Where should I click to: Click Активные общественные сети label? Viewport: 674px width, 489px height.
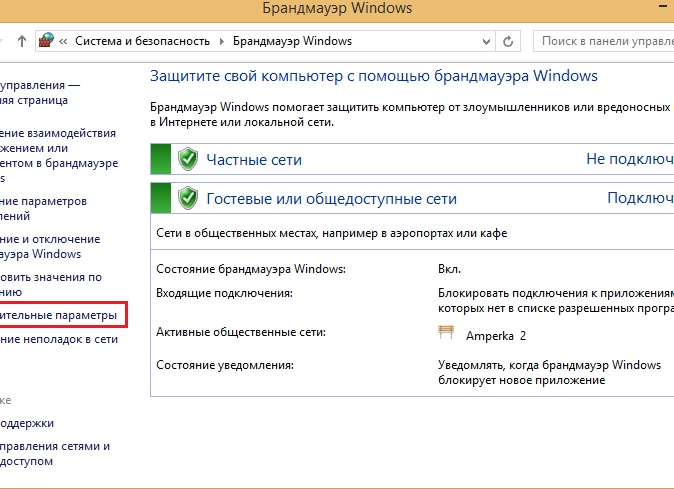click(x=241, y=332)
